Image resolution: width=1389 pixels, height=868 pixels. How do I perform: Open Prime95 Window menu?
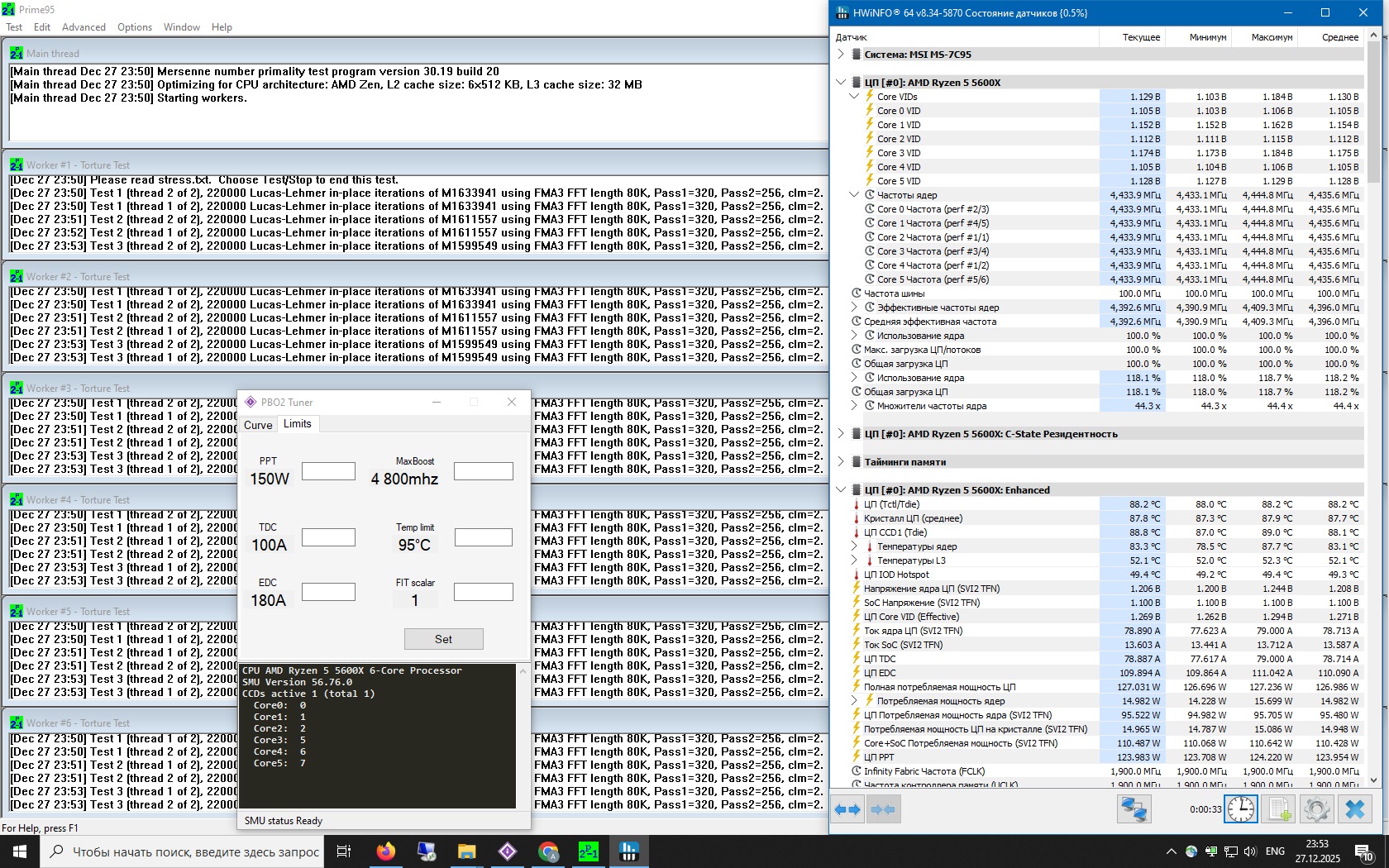182,27
